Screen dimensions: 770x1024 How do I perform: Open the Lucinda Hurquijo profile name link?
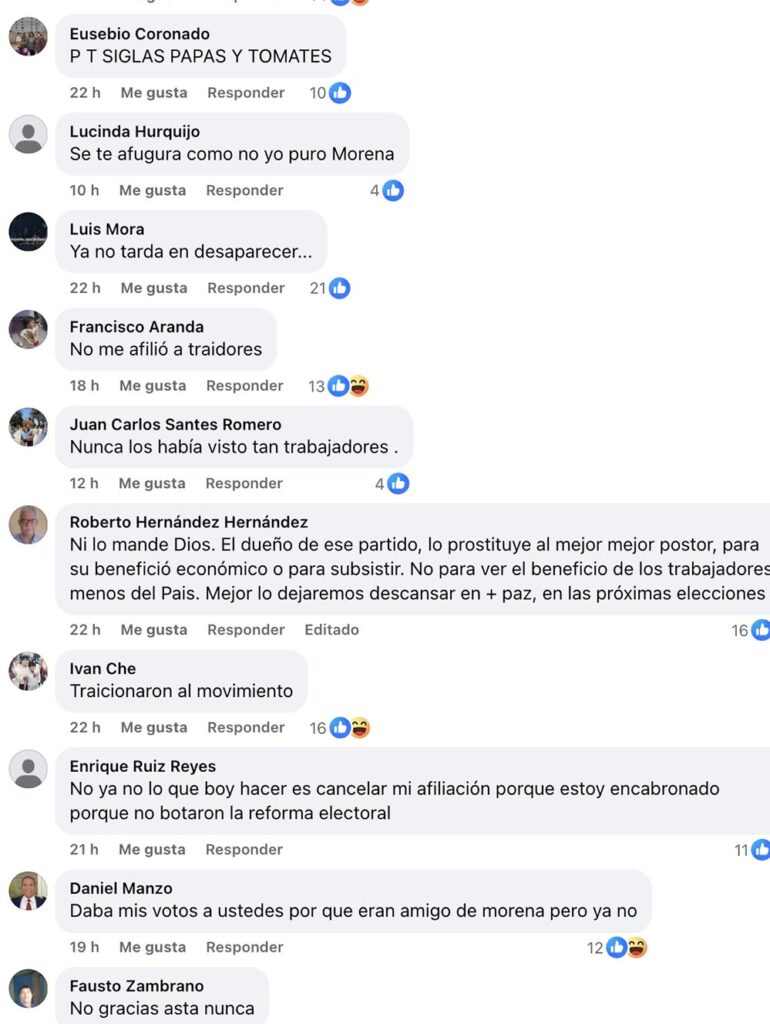135,131
